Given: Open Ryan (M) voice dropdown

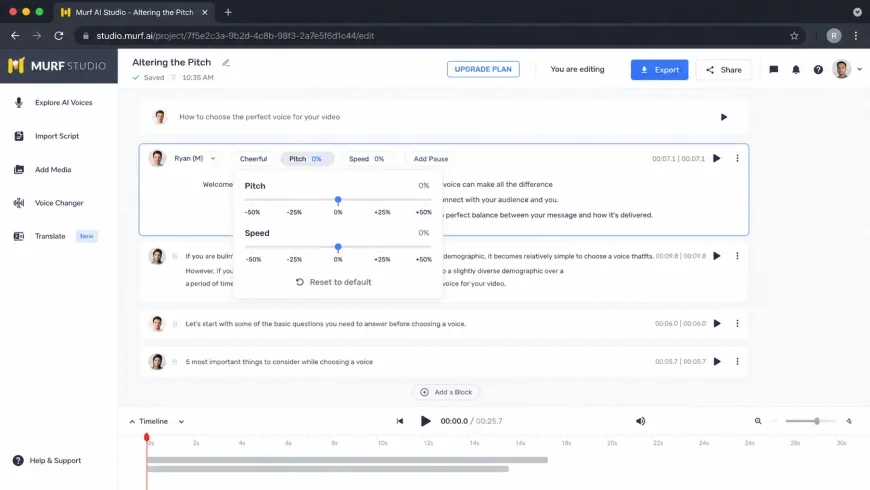Looking at the screenshot, I should pos(194,159).
